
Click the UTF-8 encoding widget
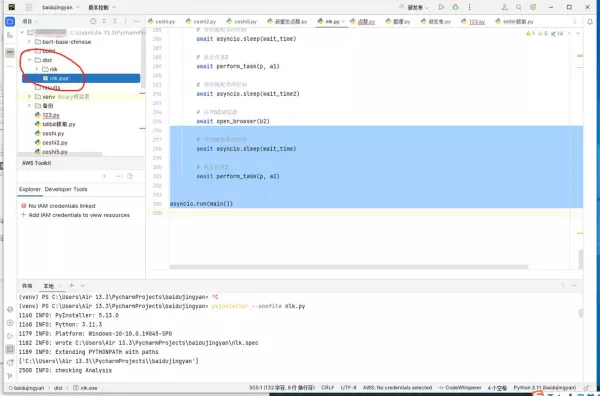tap(348, 388)
